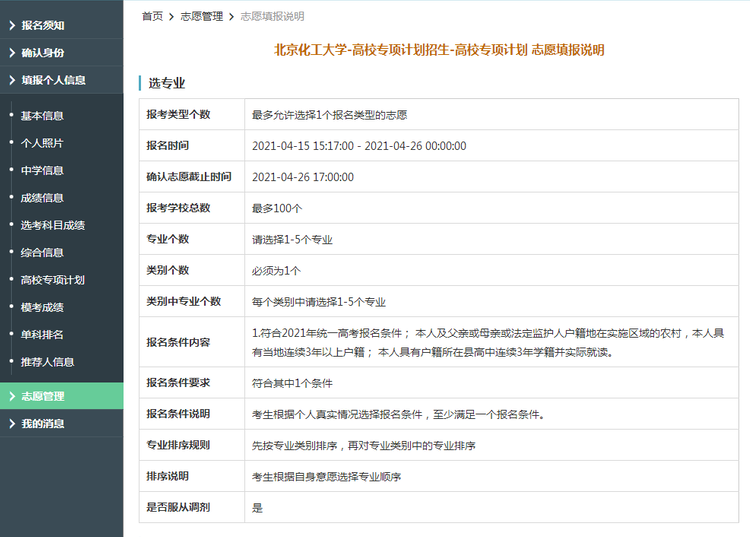Click the 报名条件要求 row label
750x537 pixels.
[178, 383]
